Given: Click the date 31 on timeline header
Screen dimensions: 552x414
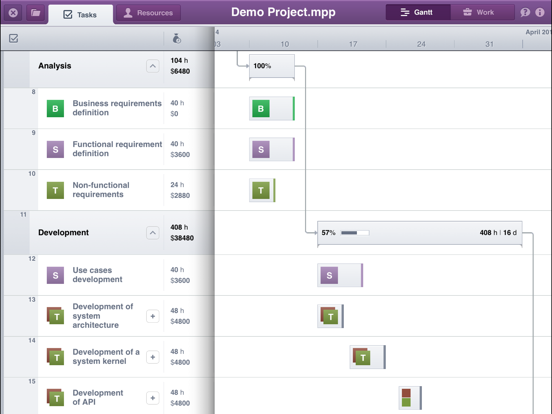Looking at the screenshot, I should coord(489,44).
